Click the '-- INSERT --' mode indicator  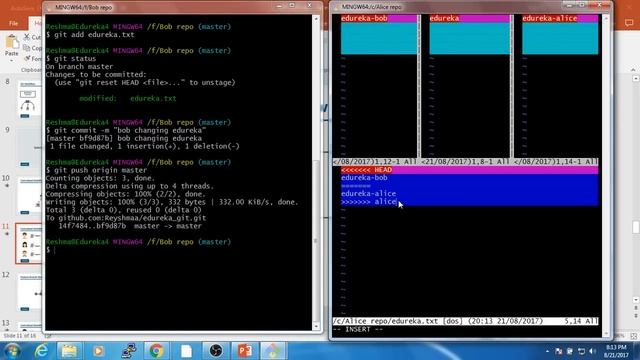[358, 329]
